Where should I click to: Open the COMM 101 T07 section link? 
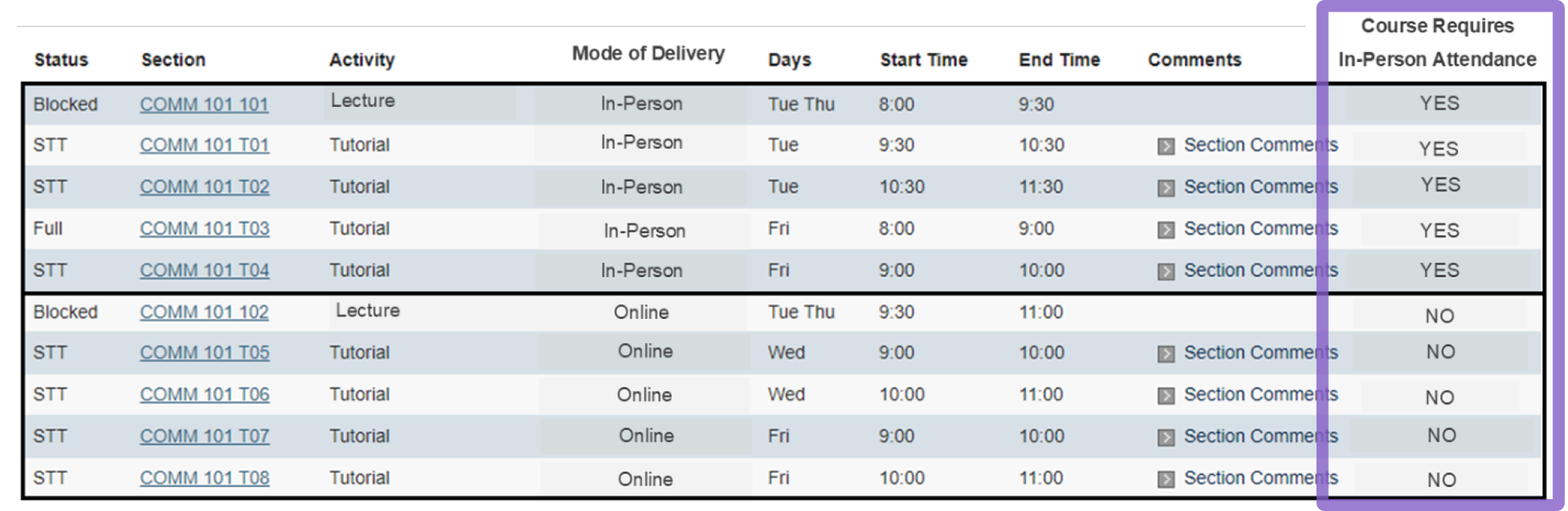pyautogui.click(x=204, y=436)
